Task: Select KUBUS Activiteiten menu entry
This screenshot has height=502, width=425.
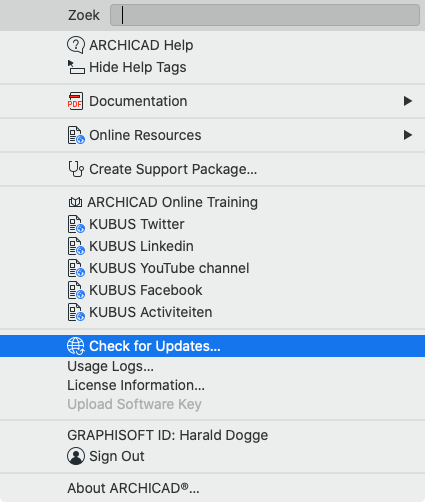Action: click(x=212, y=312)
